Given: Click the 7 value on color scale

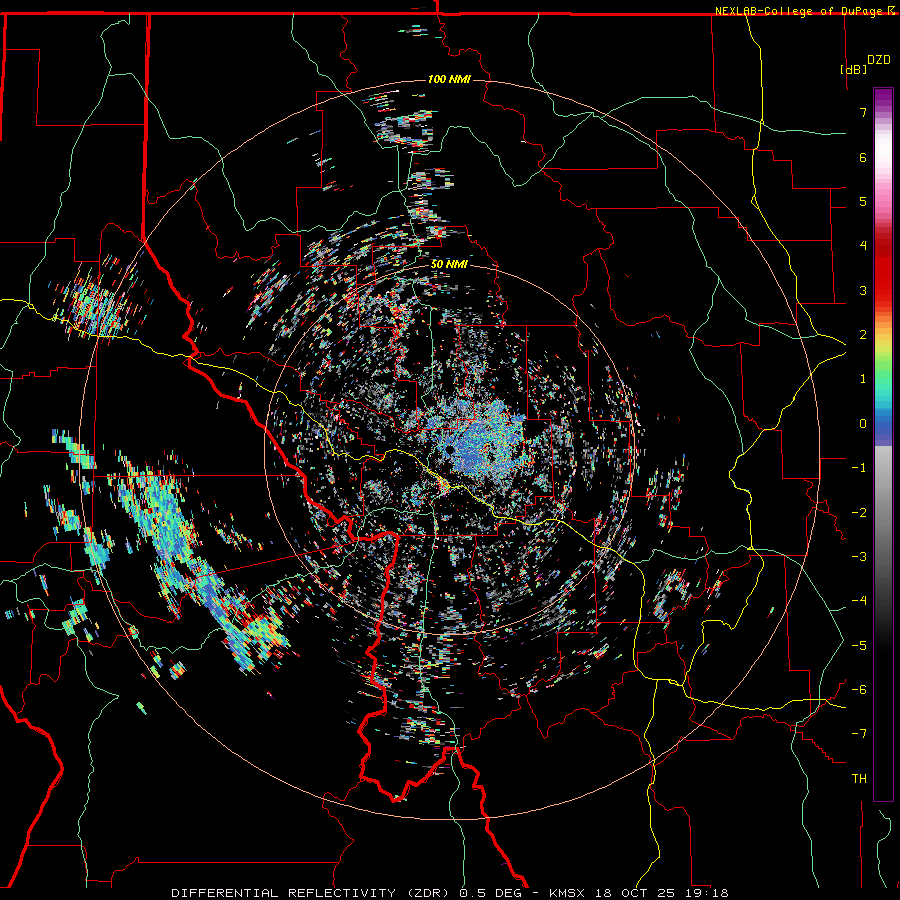Looking at the screenshot, I should pyautogui.click(x=863, y=112).
